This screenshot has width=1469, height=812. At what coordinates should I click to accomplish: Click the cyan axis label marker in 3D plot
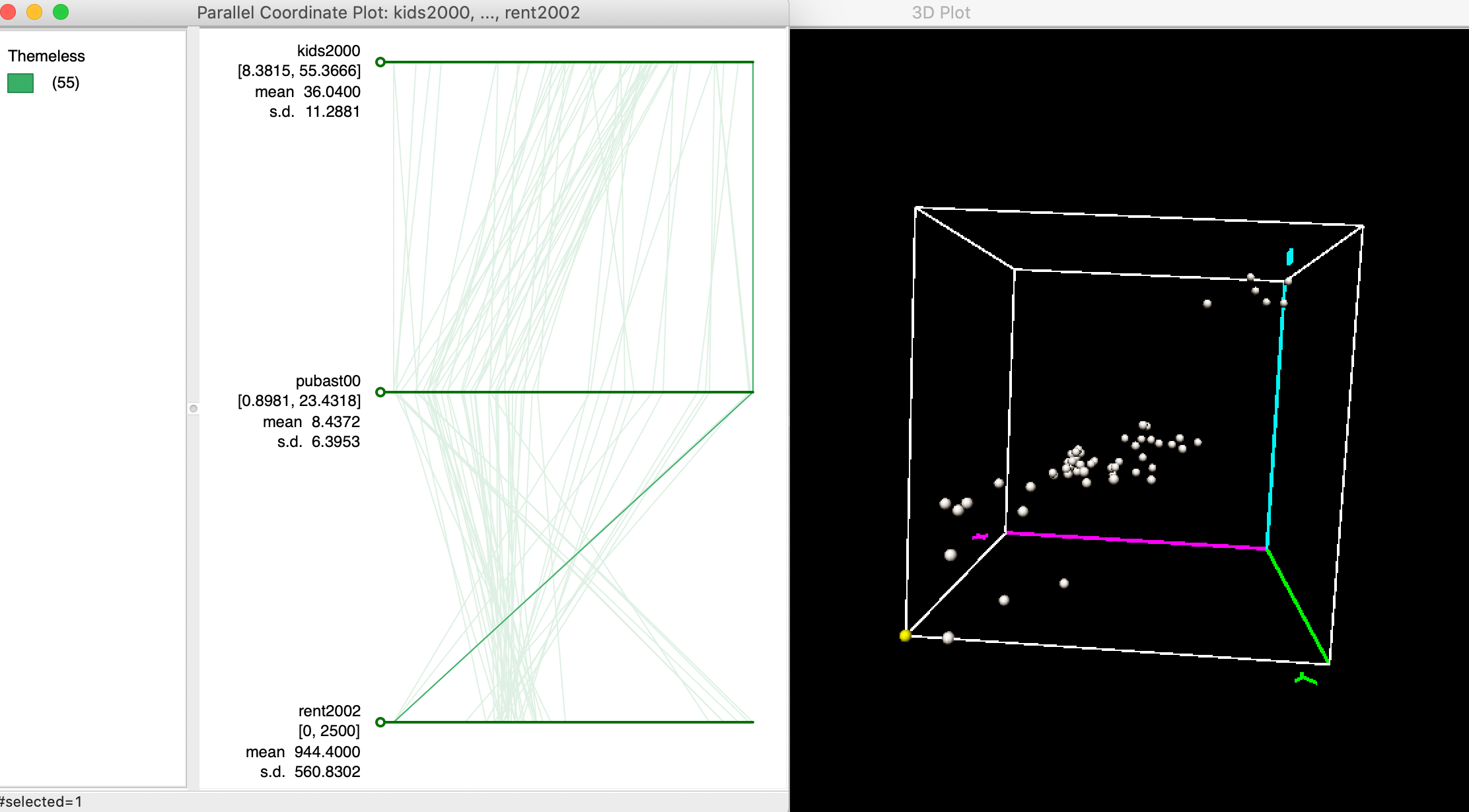[x=1289, y=256]
